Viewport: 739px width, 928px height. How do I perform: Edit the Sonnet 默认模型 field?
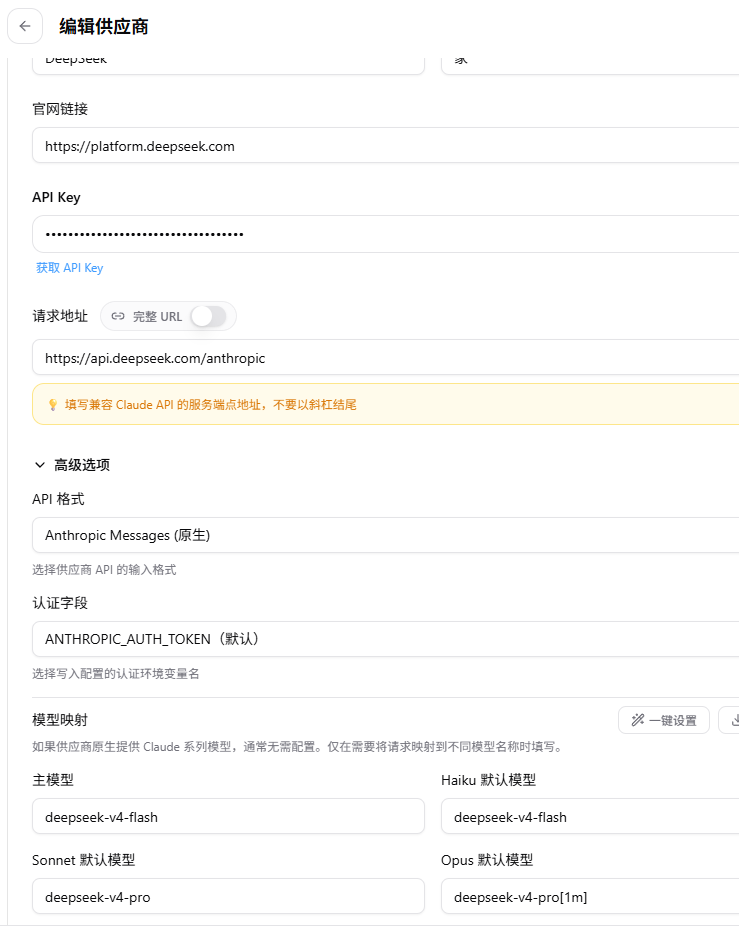[x=228, y=896]
